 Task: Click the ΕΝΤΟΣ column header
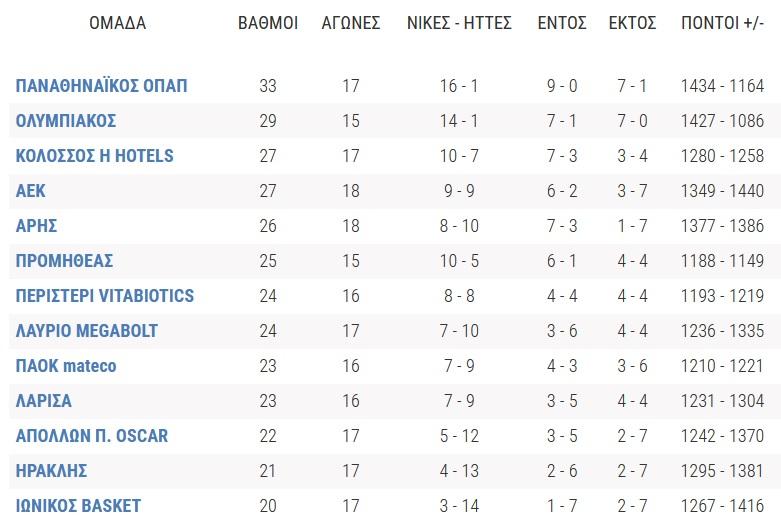point(562,23)
